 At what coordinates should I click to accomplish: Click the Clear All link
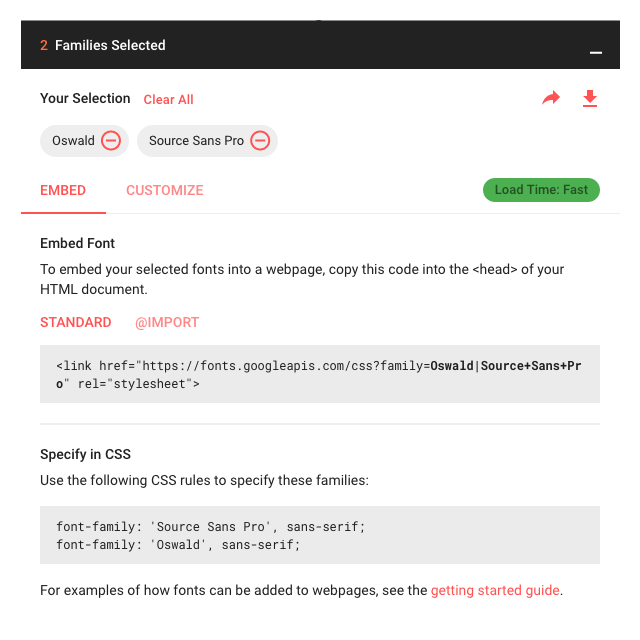click(x=169, y=99)
